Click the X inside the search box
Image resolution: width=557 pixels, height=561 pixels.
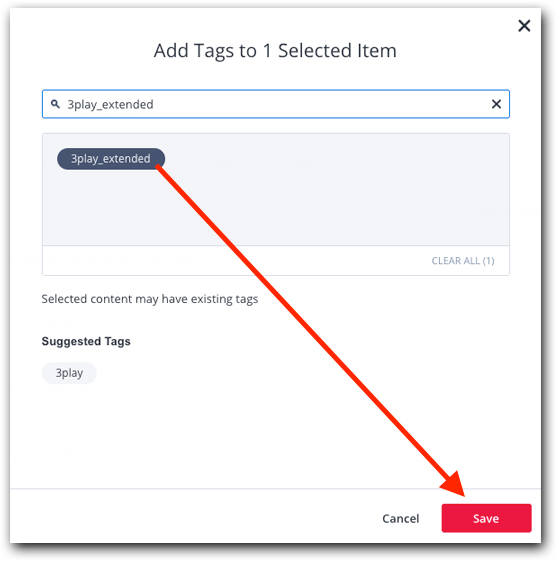pyautogui.click(x=496, y=104)
